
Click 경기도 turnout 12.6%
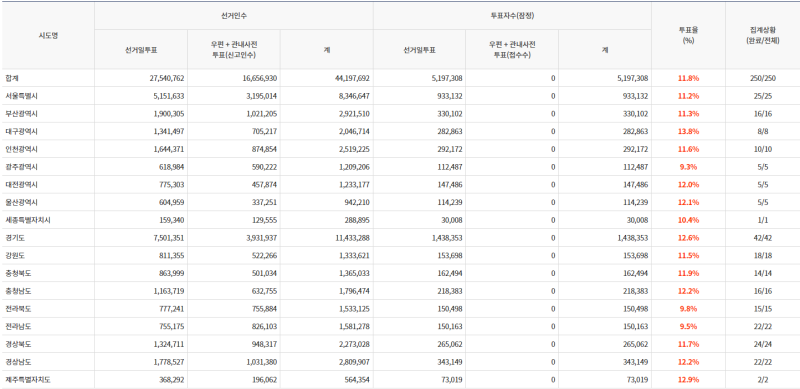point(688,238)
